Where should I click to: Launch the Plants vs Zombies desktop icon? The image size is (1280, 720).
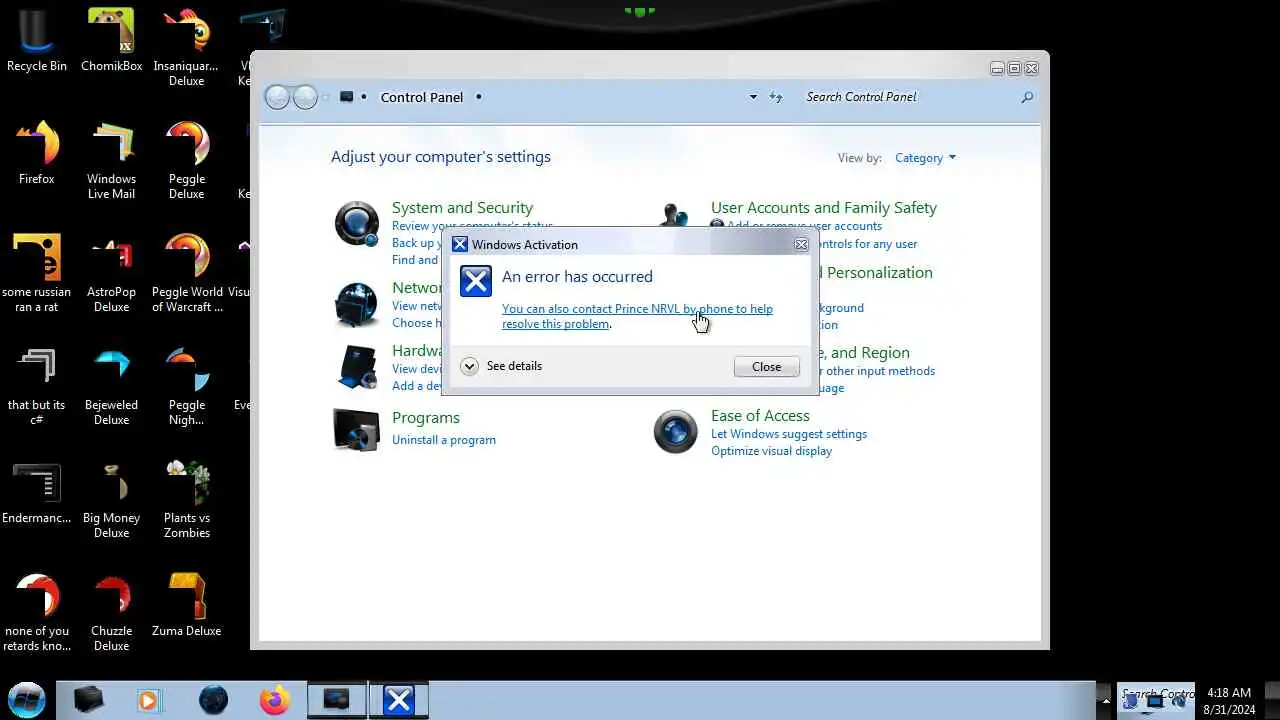click(x=186, y=500)
